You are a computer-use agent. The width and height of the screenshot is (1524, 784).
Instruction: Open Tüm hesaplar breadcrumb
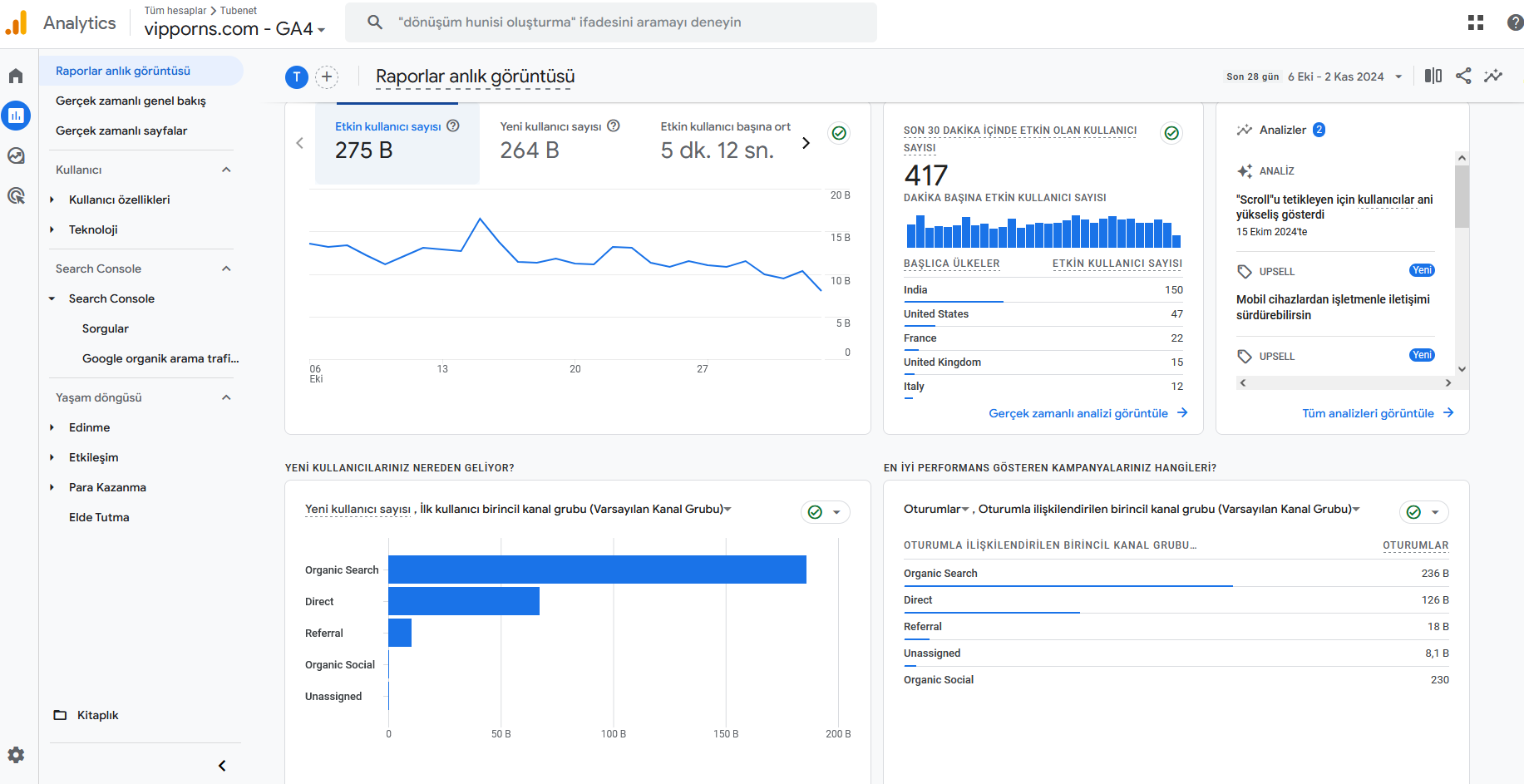coord(175,11)
